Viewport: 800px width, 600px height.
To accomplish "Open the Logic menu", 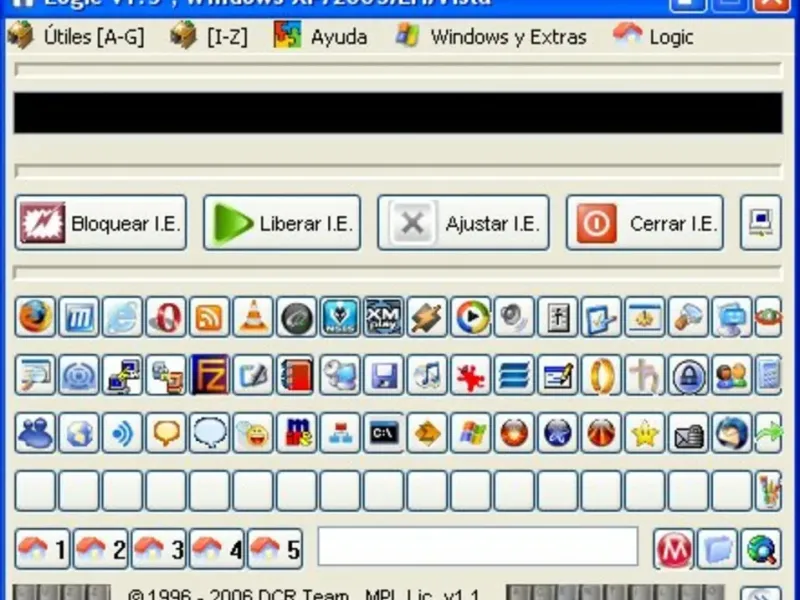I will (x=653, y=37).
